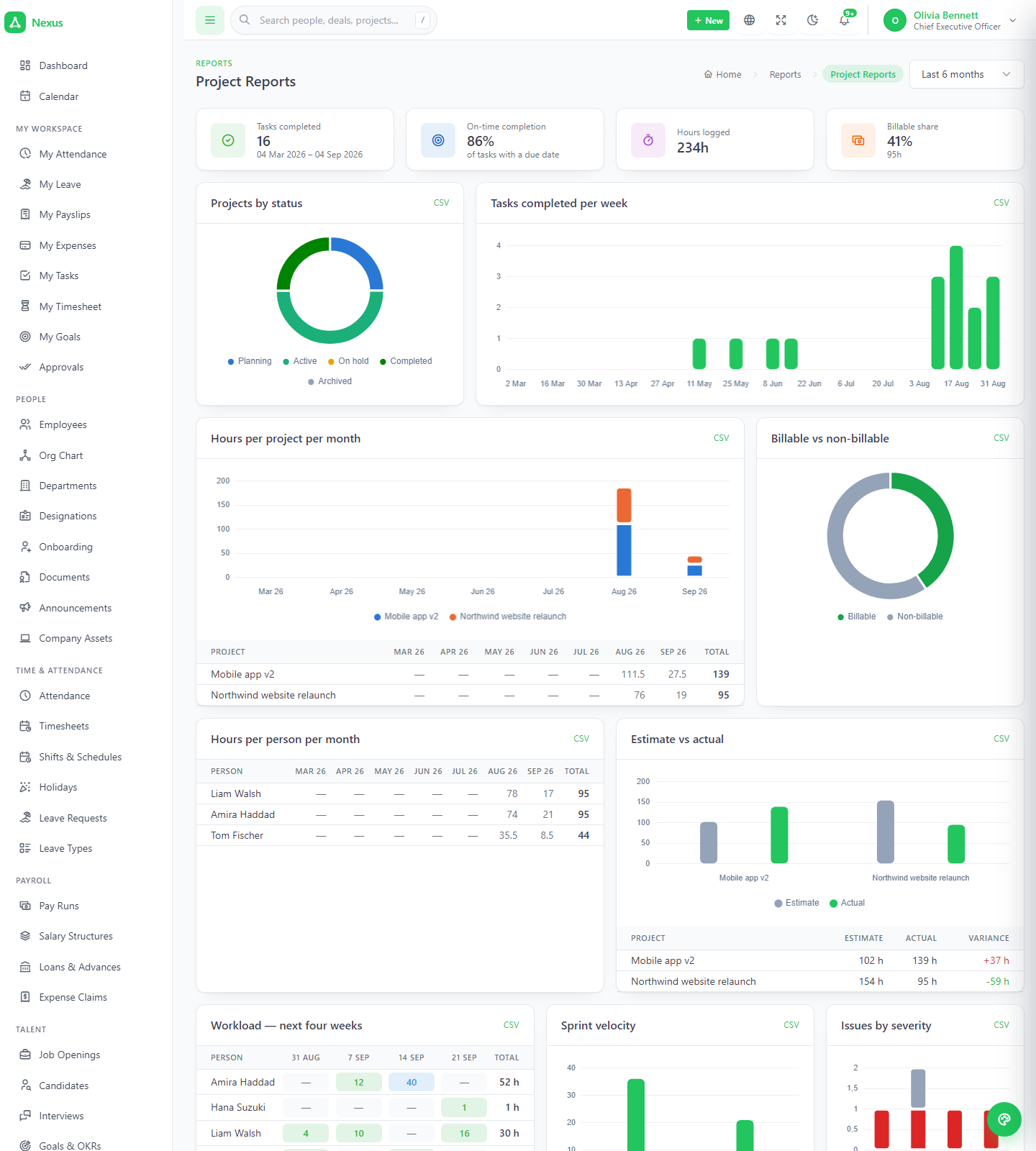1036x1151 pixels.
Task: Click the Hours logged stopwatch icon
Action: point(648,140)
